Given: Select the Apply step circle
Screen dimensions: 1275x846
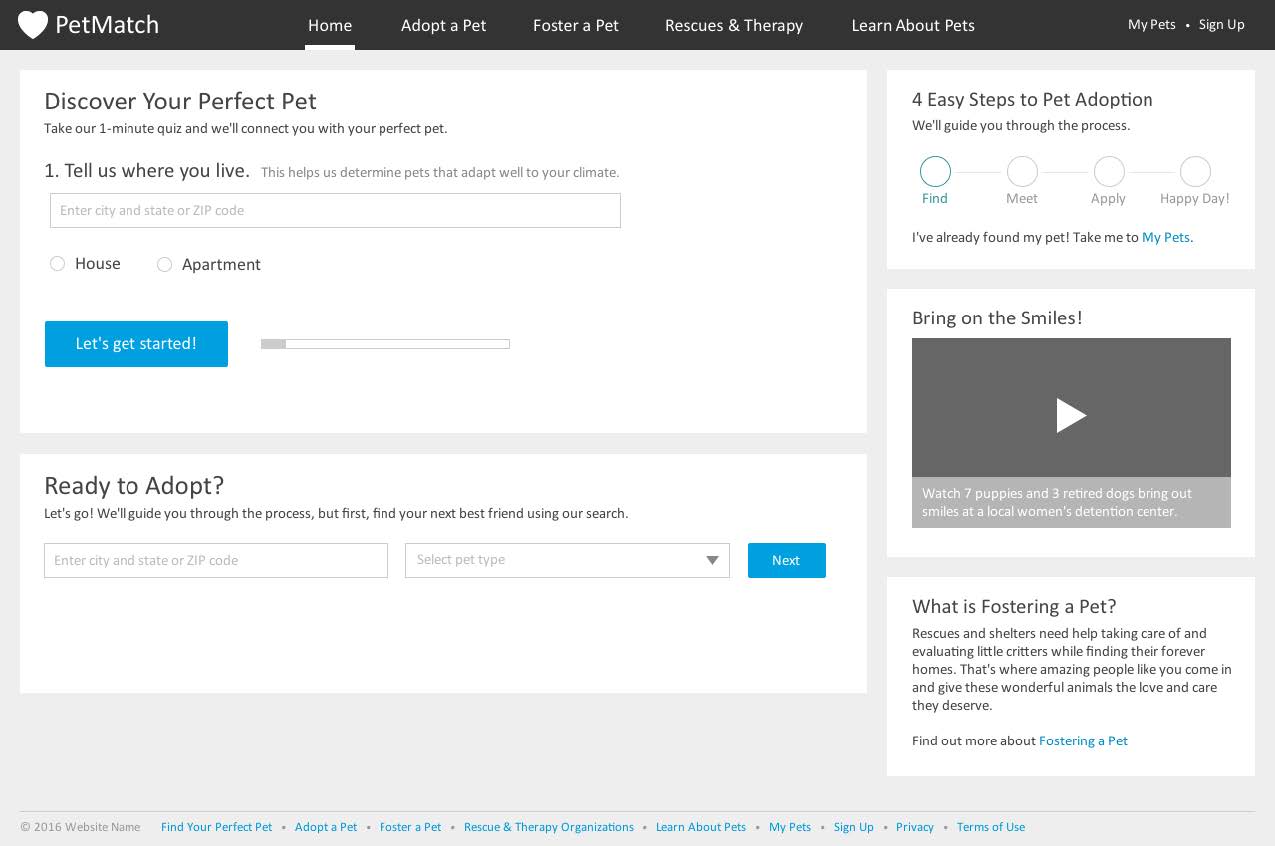Looking at the screenshot, I should click(x=1108, y=172).
